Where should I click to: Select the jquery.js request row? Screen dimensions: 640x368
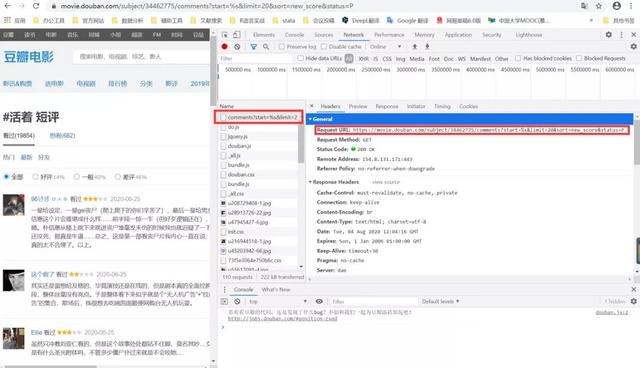pos(258,137)
